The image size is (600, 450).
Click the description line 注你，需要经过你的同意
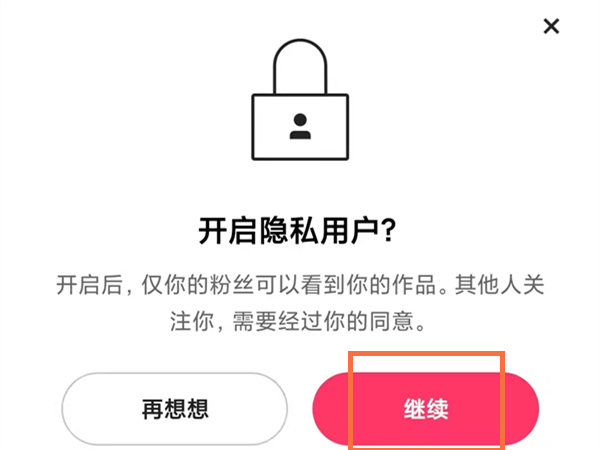coord(298,321)
